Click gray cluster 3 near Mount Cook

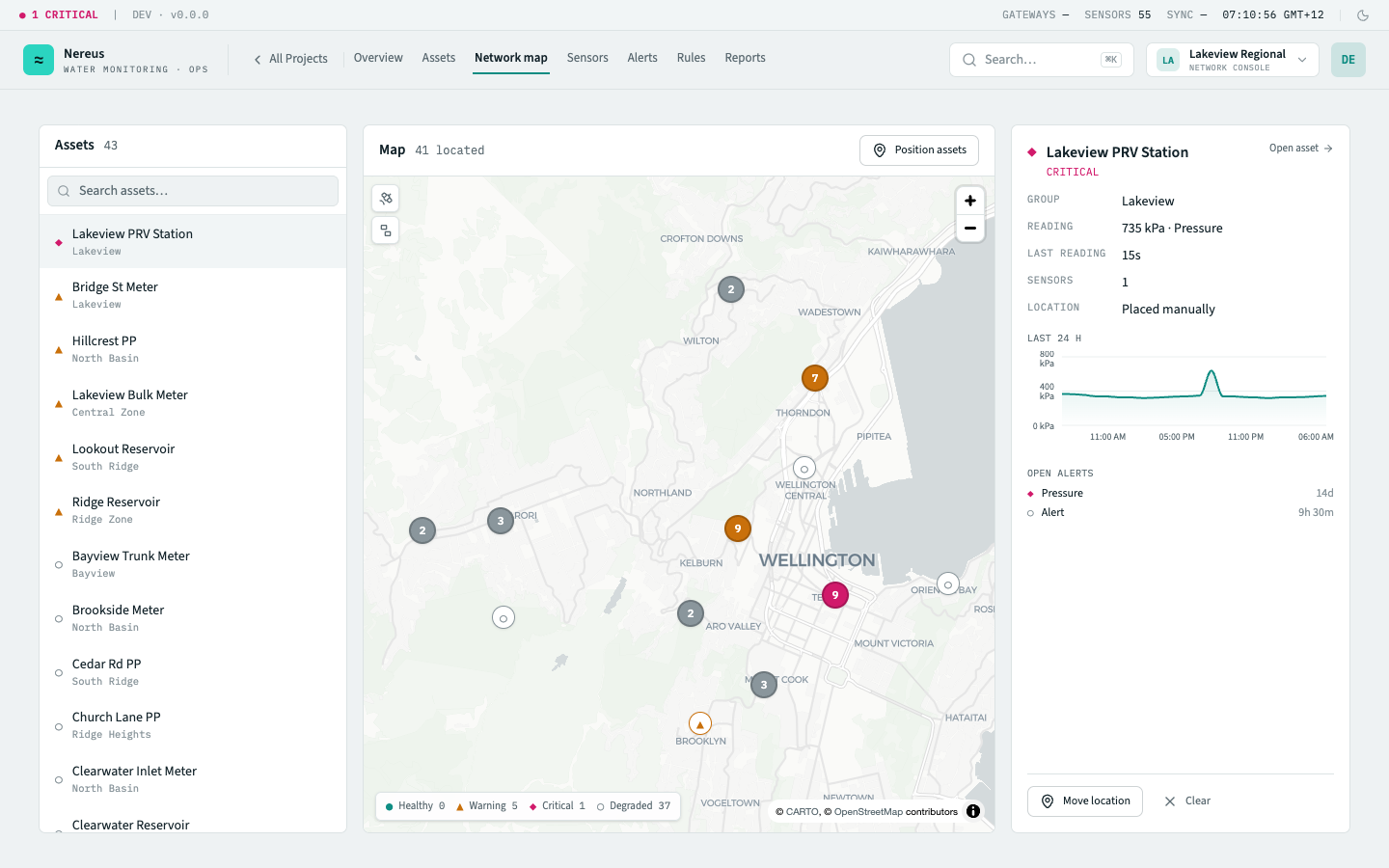(764, 685)
